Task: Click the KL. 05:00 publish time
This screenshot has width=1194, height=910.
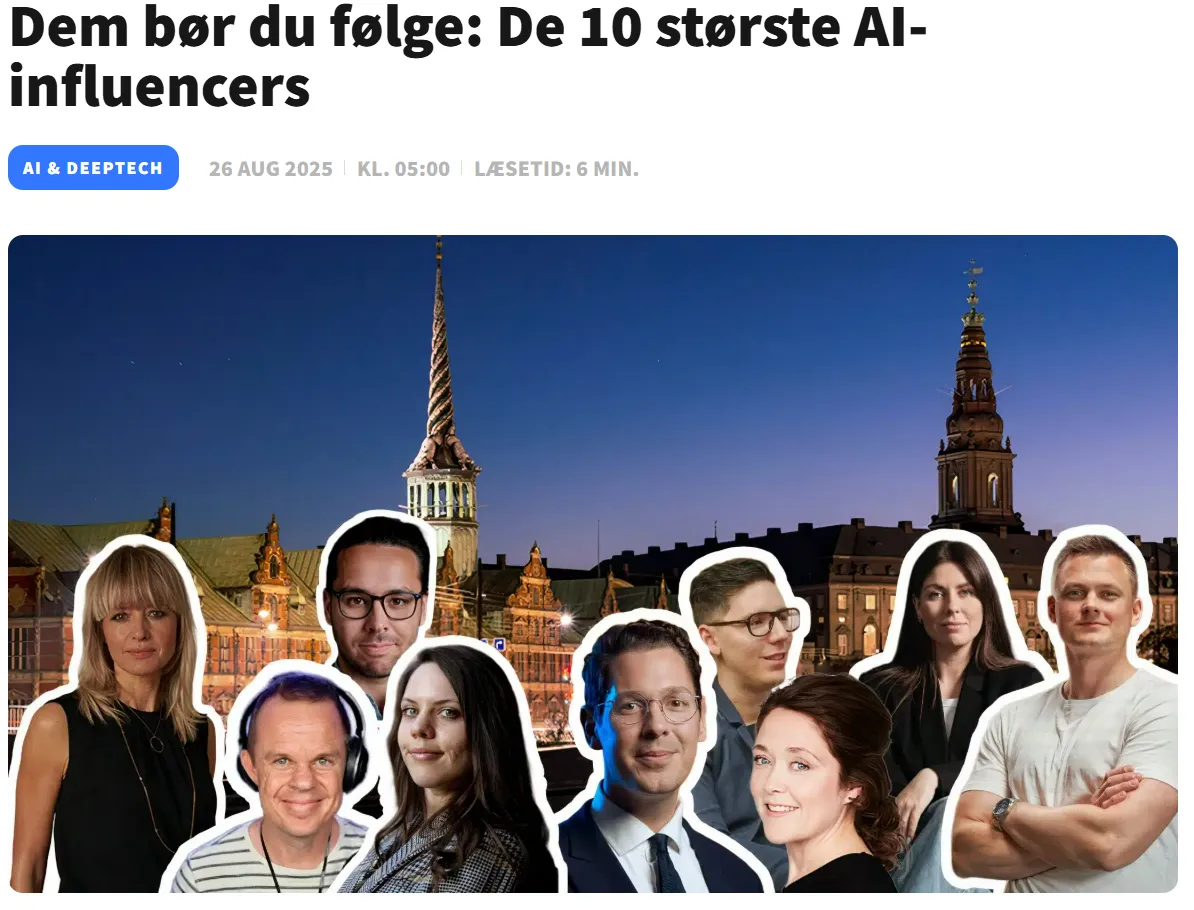Action: point(404,168)
